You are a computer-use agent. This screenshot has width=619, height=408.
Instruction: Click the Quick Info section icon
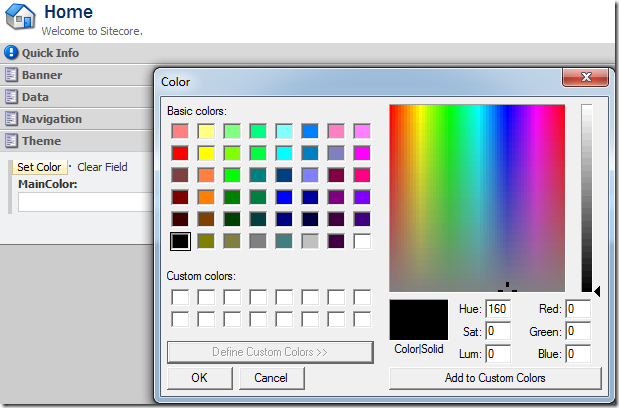coord(11,53)
